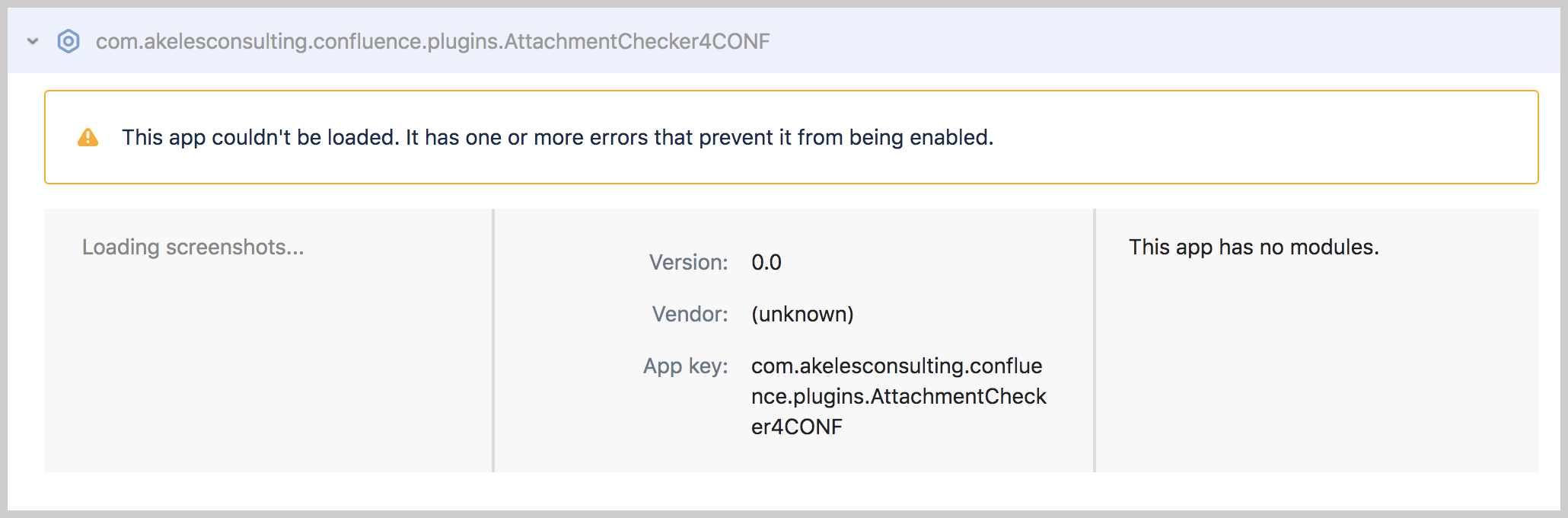This screenshot has width=1568, height=518.
Task: Click the error message about the app not loading
Action: [558, 137]
